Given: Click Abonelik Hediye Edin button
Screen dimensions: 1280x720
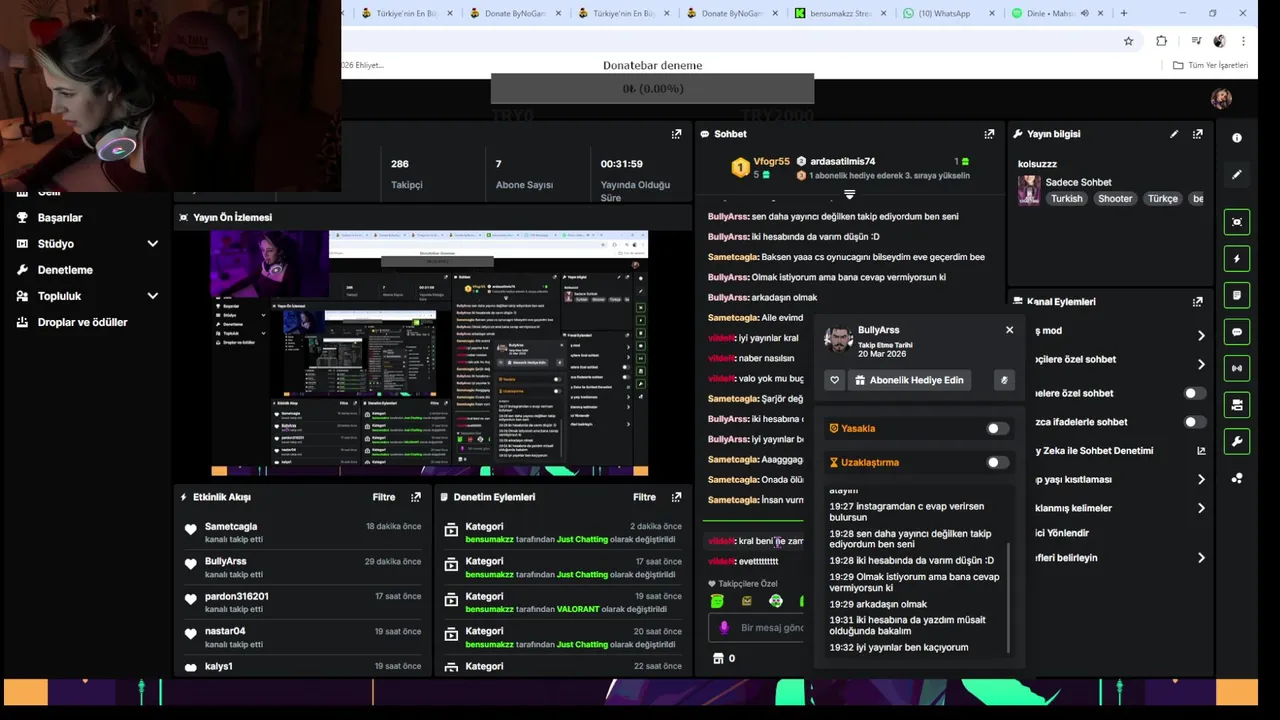Looking at the screenshot, I should 908,380.
